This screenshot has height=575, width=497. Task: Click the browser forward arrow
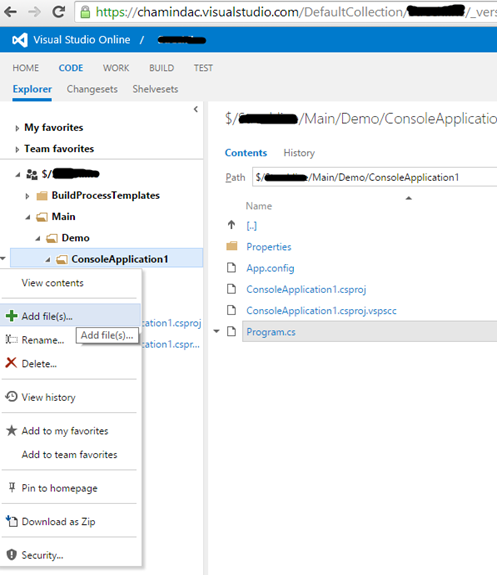pyautogui.click(x=34, y=12)
